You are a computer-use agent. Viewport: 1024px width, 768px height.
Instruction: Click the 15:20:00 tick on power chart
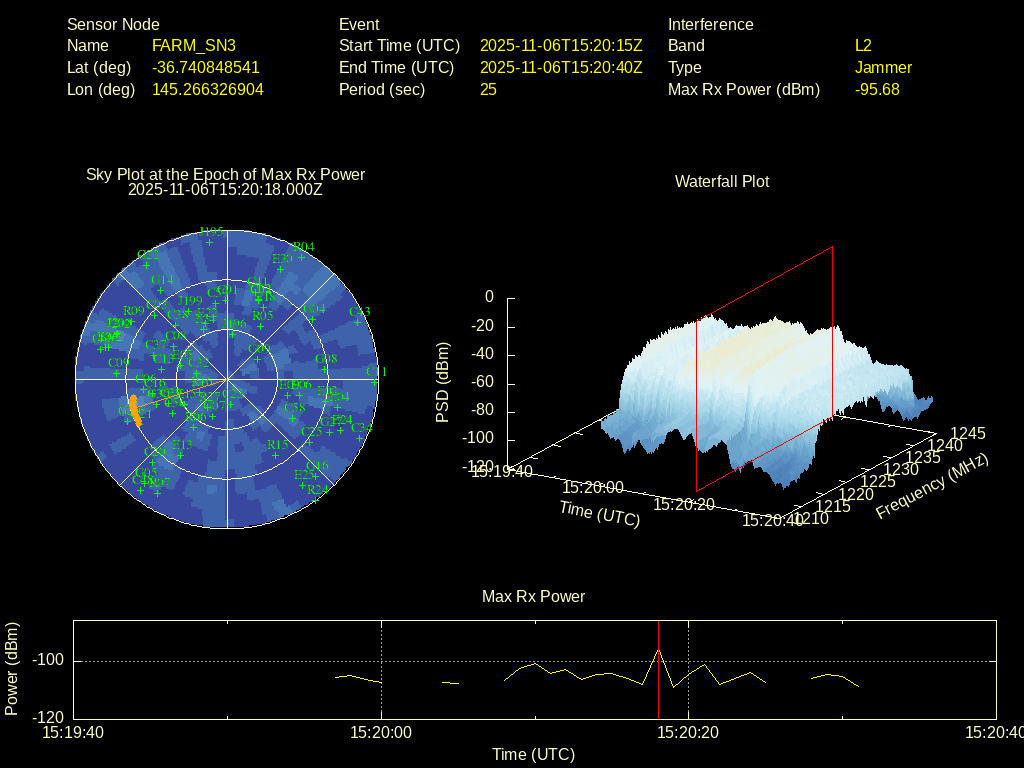coord(381,733)
